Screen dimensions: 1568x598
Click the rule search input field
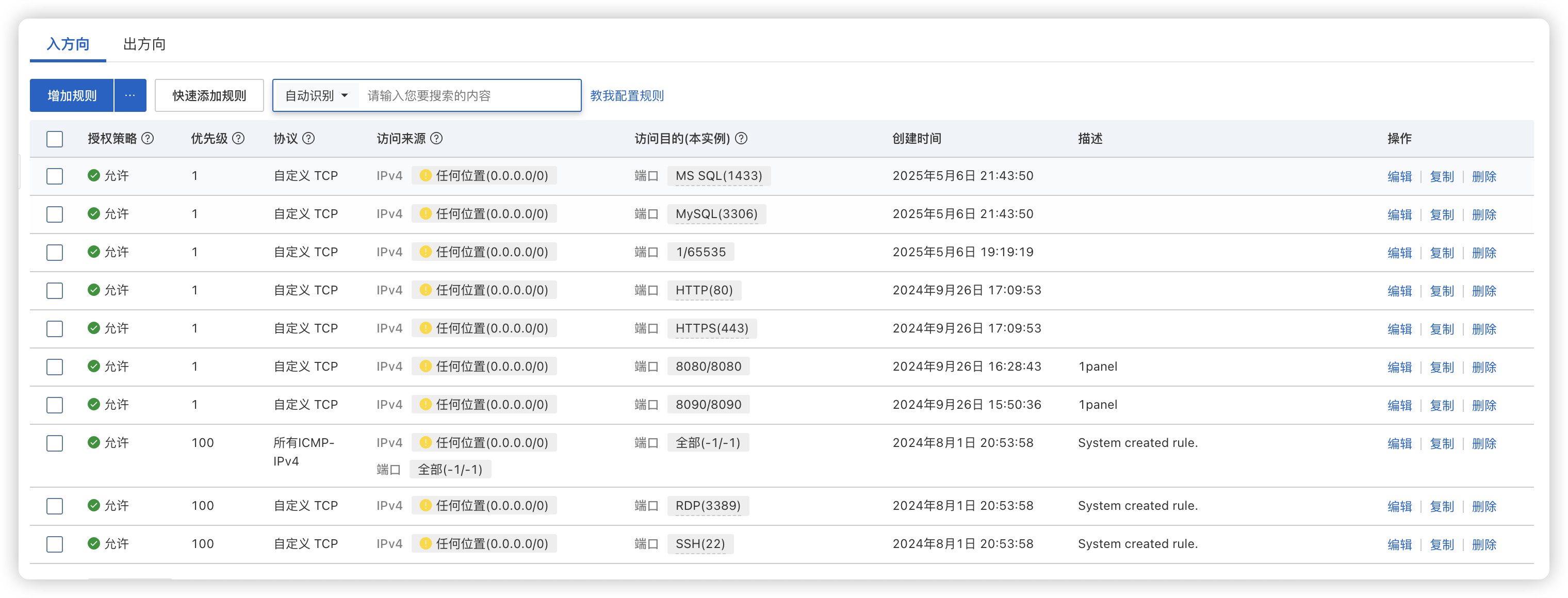point(469,95)
